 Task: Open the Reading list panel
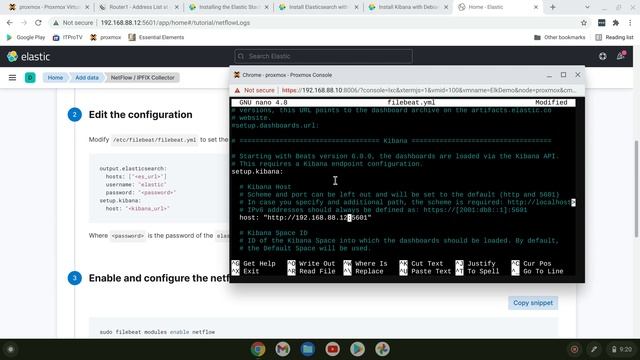point(614,37)
